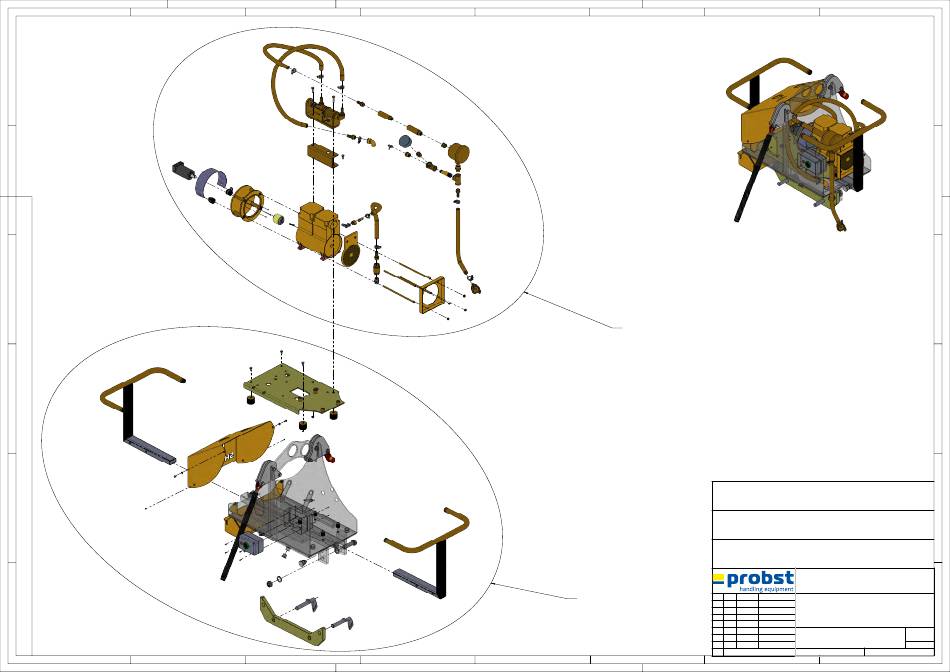The height and width of the screenshot is (672, 950).
Task: Click the top empty title block row
Action: click(822, 495)
